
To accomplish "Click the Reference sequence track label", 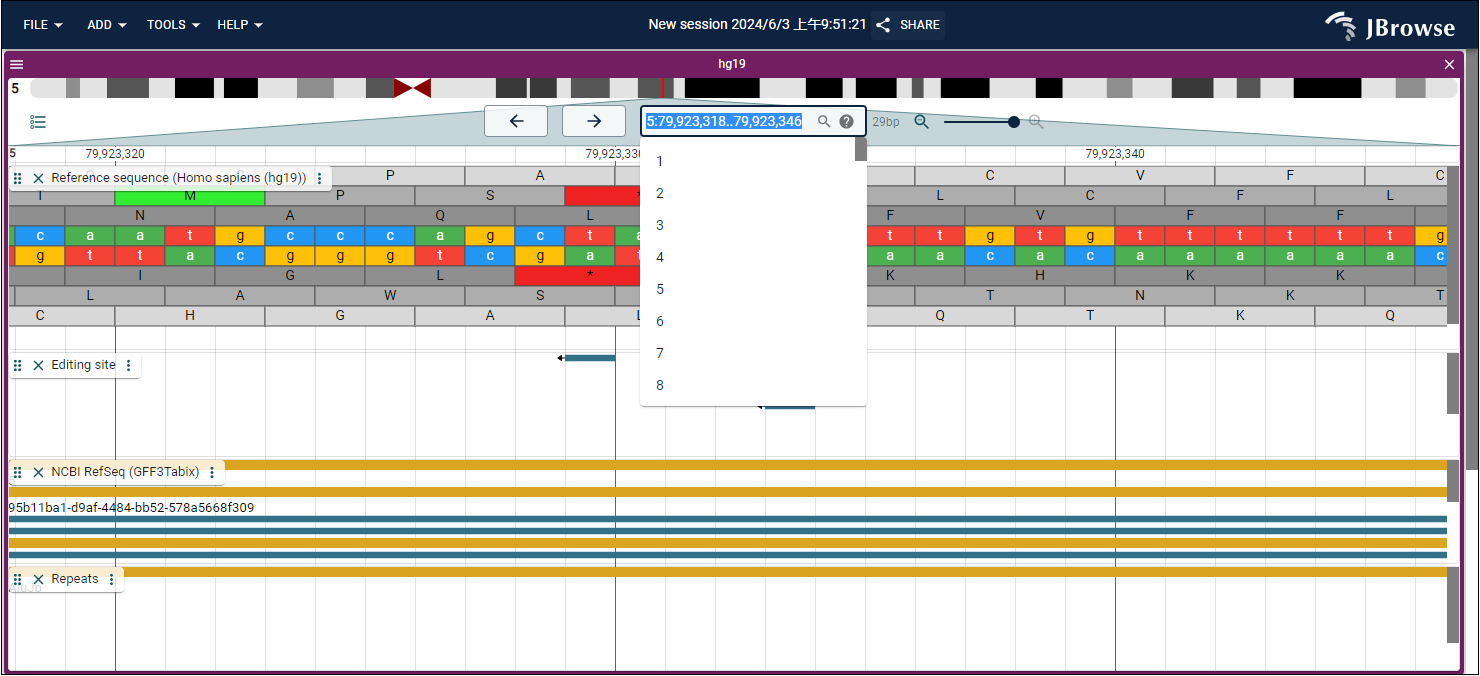I will tap(179, 178).
